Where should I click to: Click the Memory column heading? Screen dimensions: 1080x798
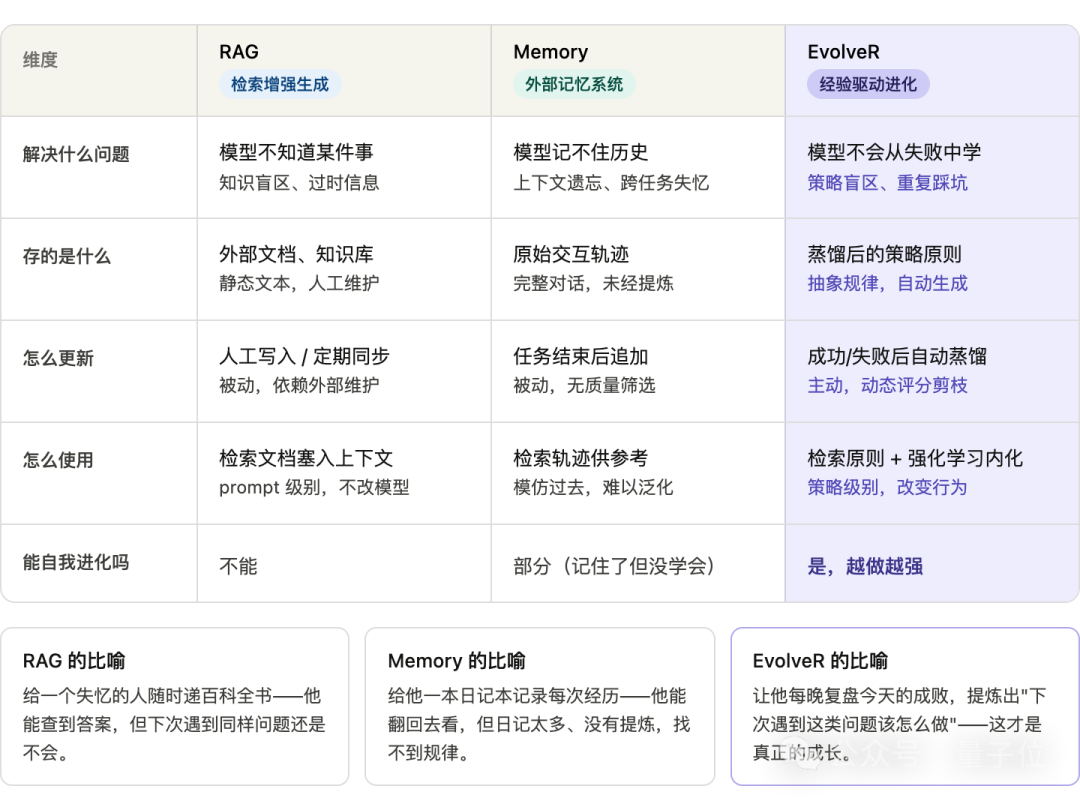click(x=550, y=52)
